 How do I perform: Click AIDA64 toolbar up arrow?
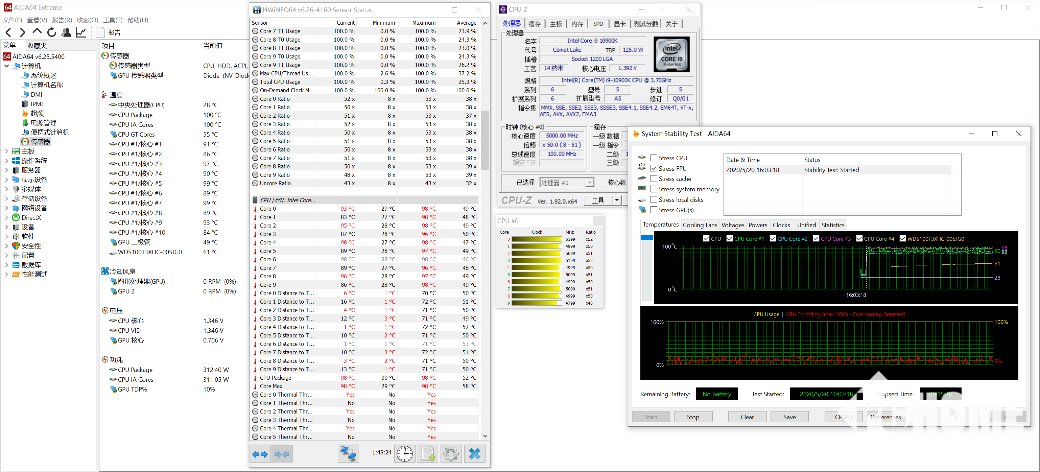36,32
